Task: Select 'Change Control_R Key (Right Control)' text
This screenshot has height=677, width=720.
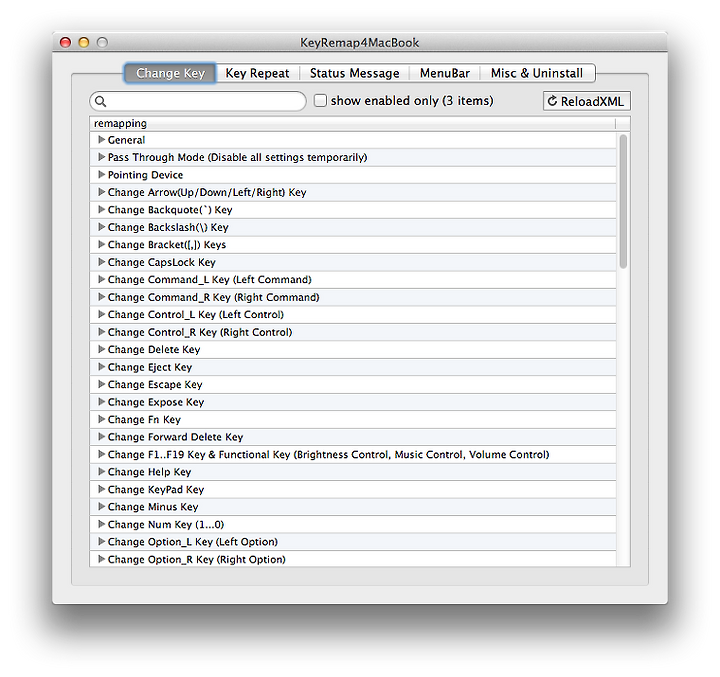Action: 200,332
